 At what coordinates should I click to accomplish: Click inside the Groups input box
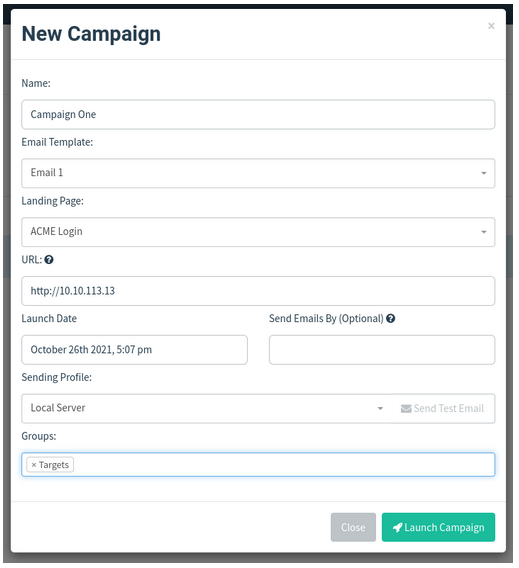[258, 465]
